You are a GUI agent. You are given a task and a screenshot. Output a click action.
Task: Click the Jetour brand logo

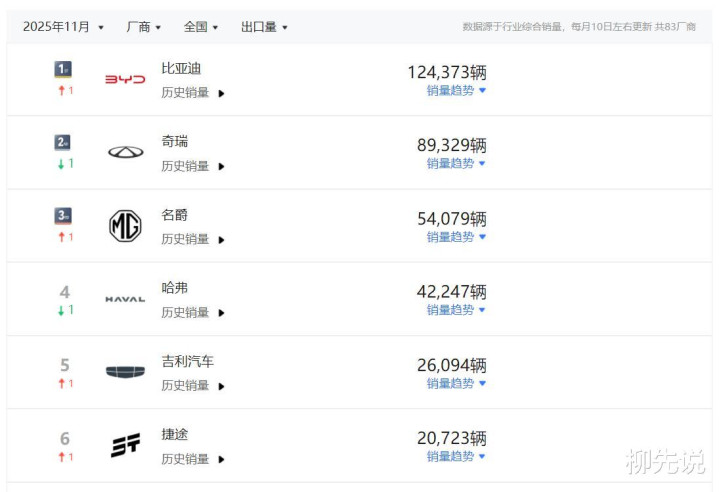(125, 445)
